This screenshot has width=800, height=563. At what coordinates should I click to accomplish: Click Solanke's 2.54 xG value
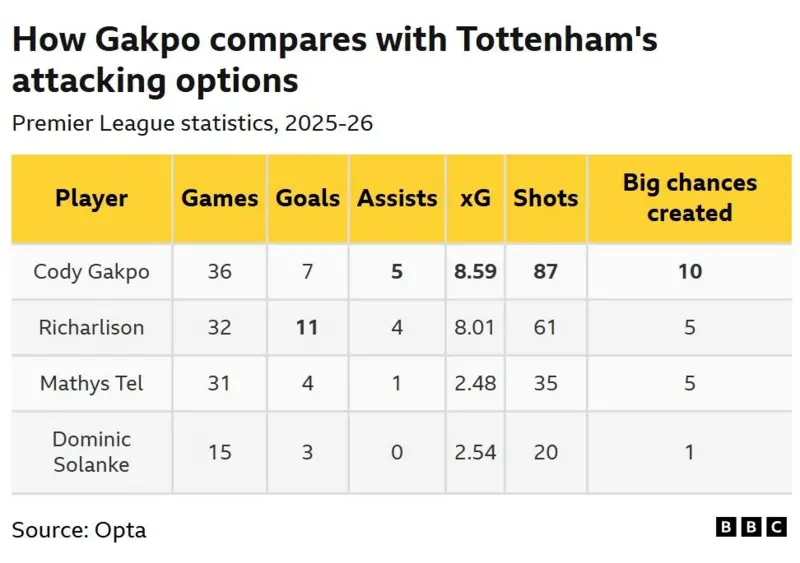click(475, 452)
